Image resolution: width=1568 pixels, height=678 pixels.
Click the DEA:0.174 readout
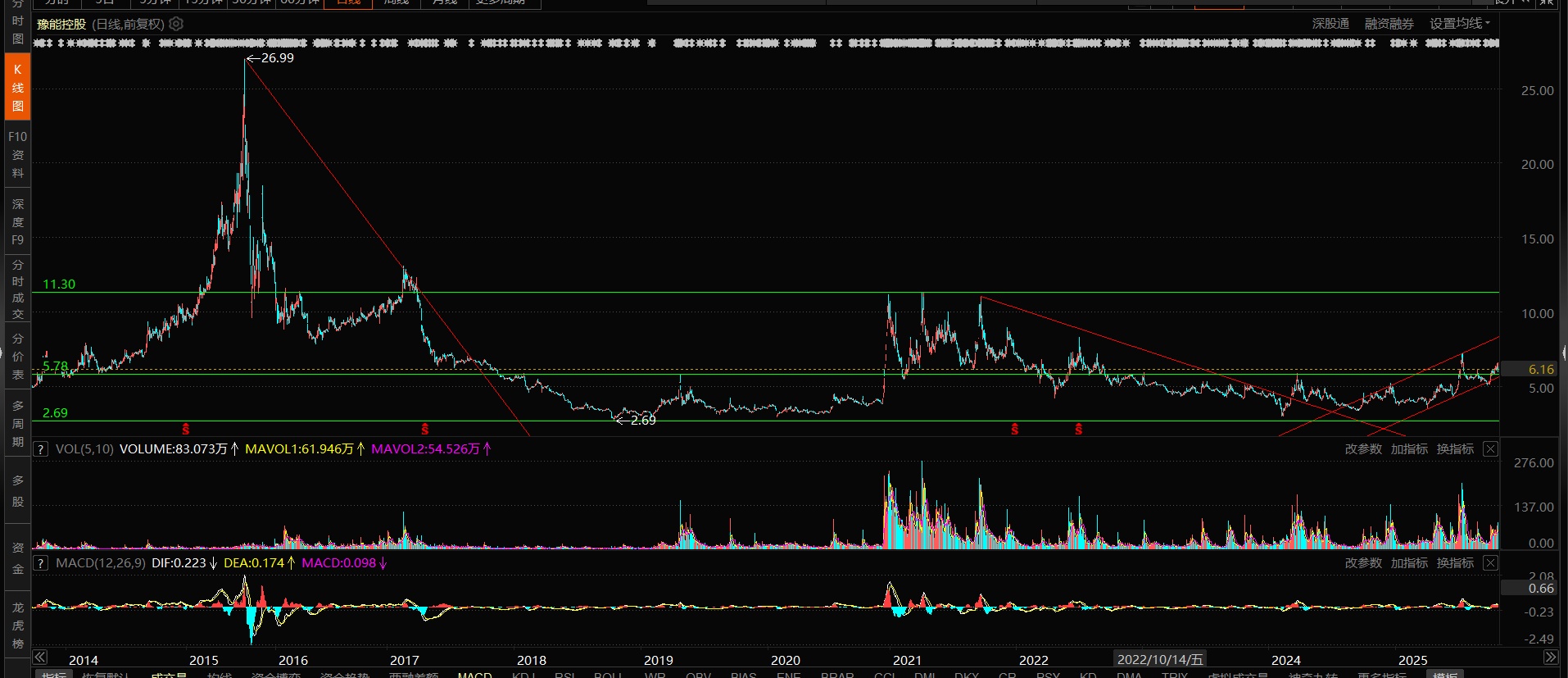coord(260,563)
